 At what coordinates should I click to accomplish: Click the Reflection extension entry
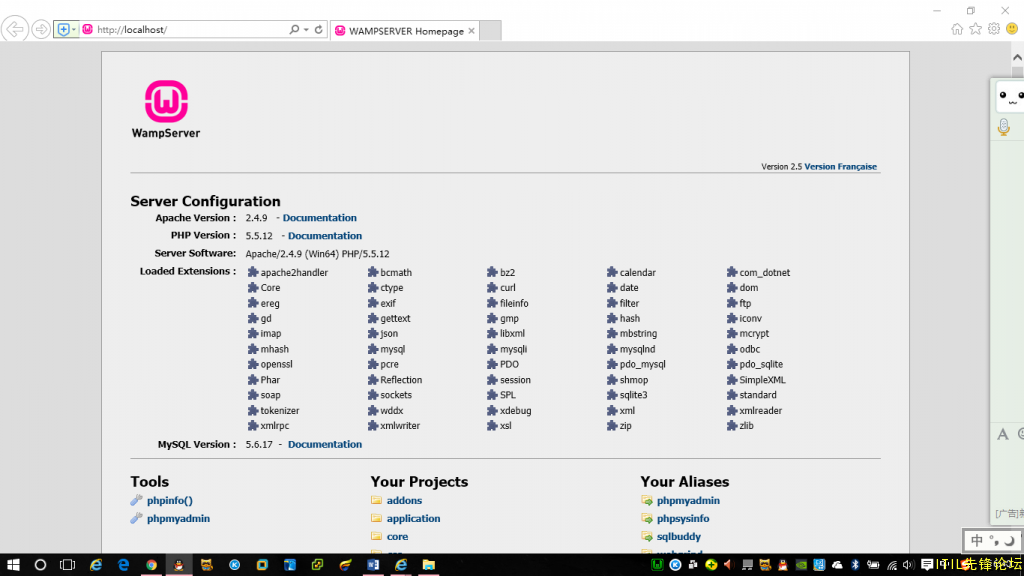tap(394, 380)
